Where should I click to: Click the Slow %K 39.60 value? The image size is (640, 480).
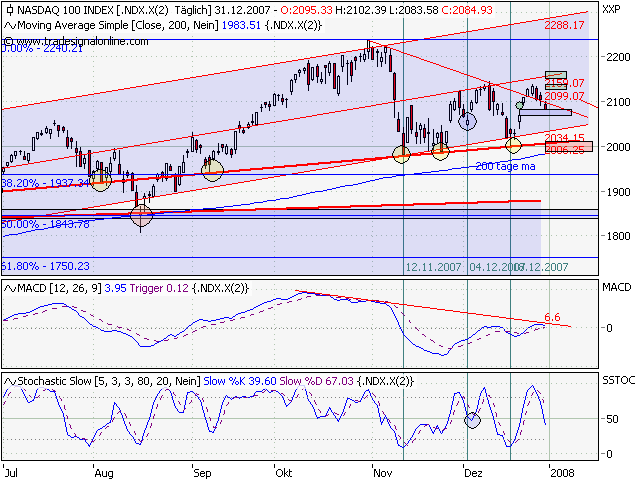(240, 381)
